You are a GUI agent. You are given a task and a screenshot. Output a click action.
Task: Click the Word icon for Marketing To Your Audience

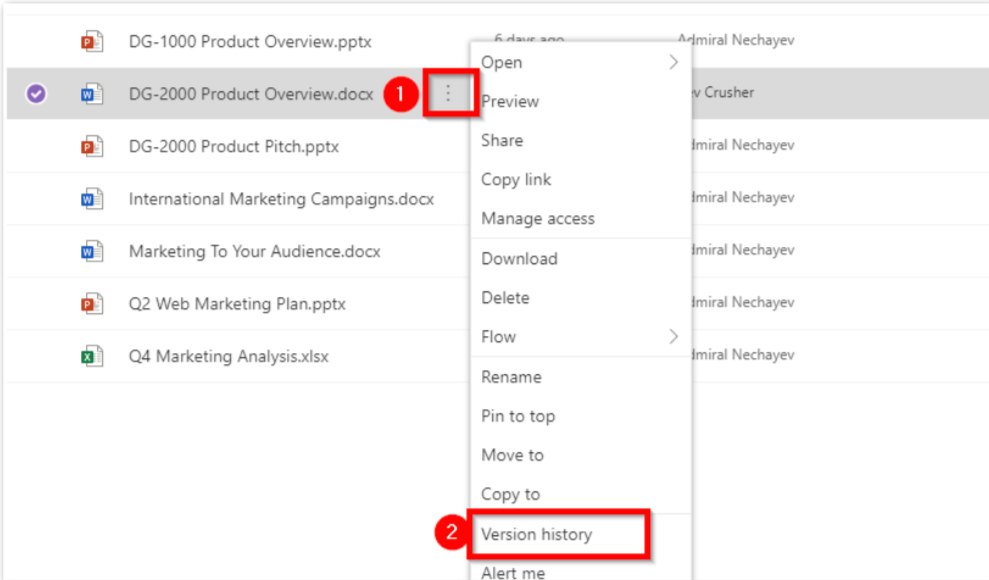point(93,251)
